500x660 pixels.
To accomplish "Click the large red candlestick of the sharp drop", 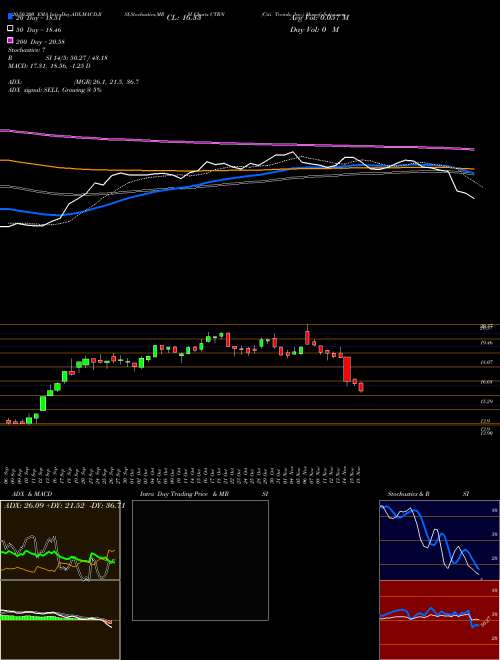I will (347, 369).
